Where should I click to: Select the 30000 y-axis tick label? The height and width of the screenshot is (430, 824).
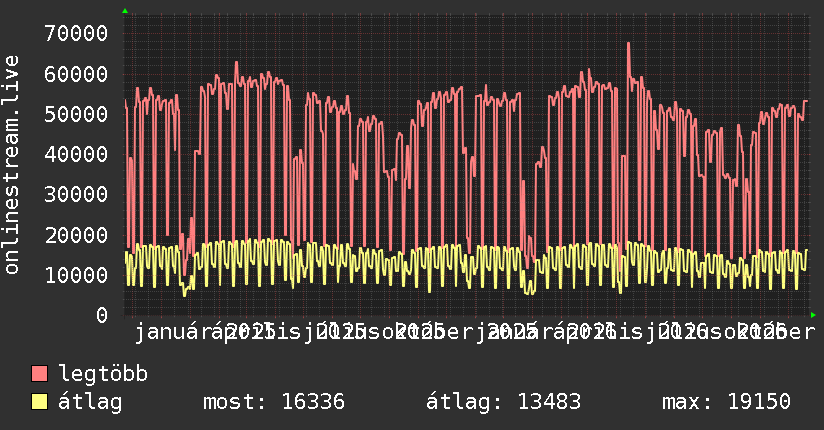click(76, 194)
